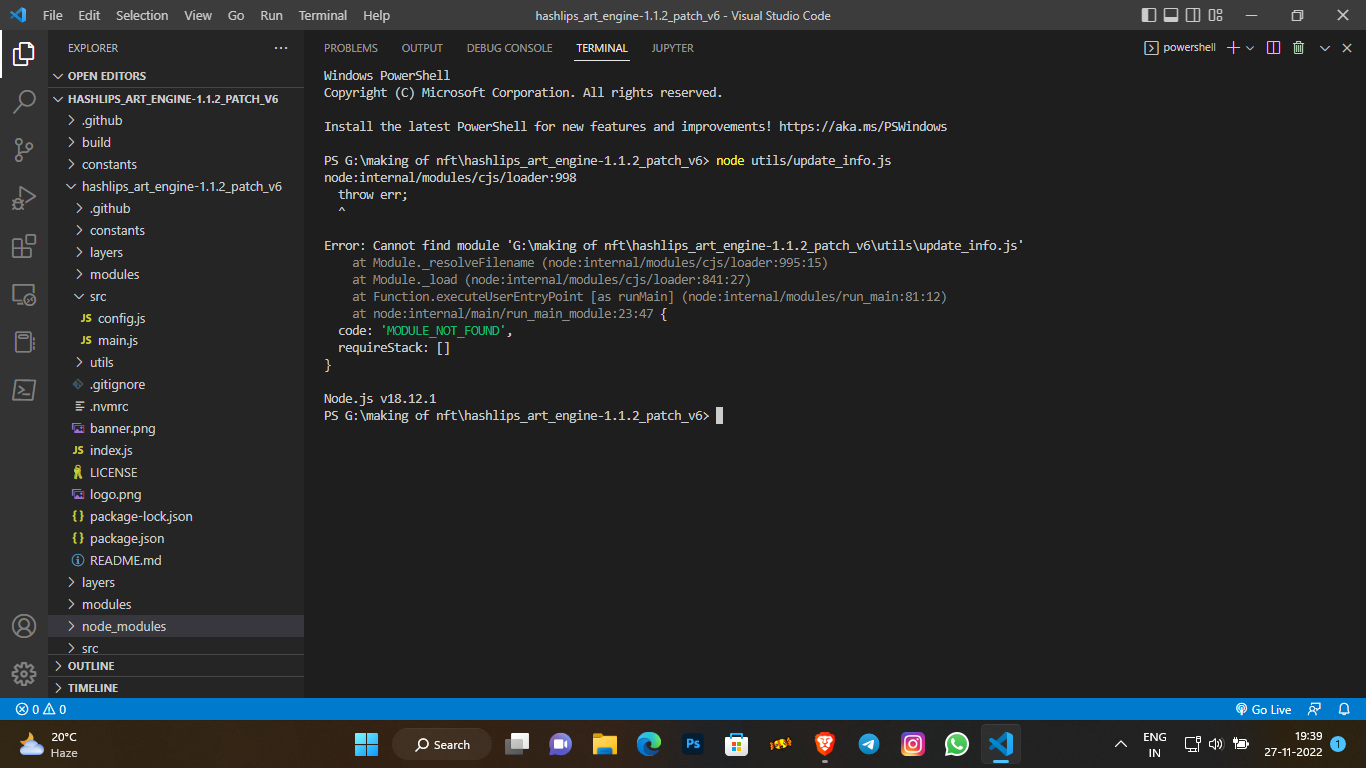
Task: Switch to the OUTPUT tab
Action: 421,47
